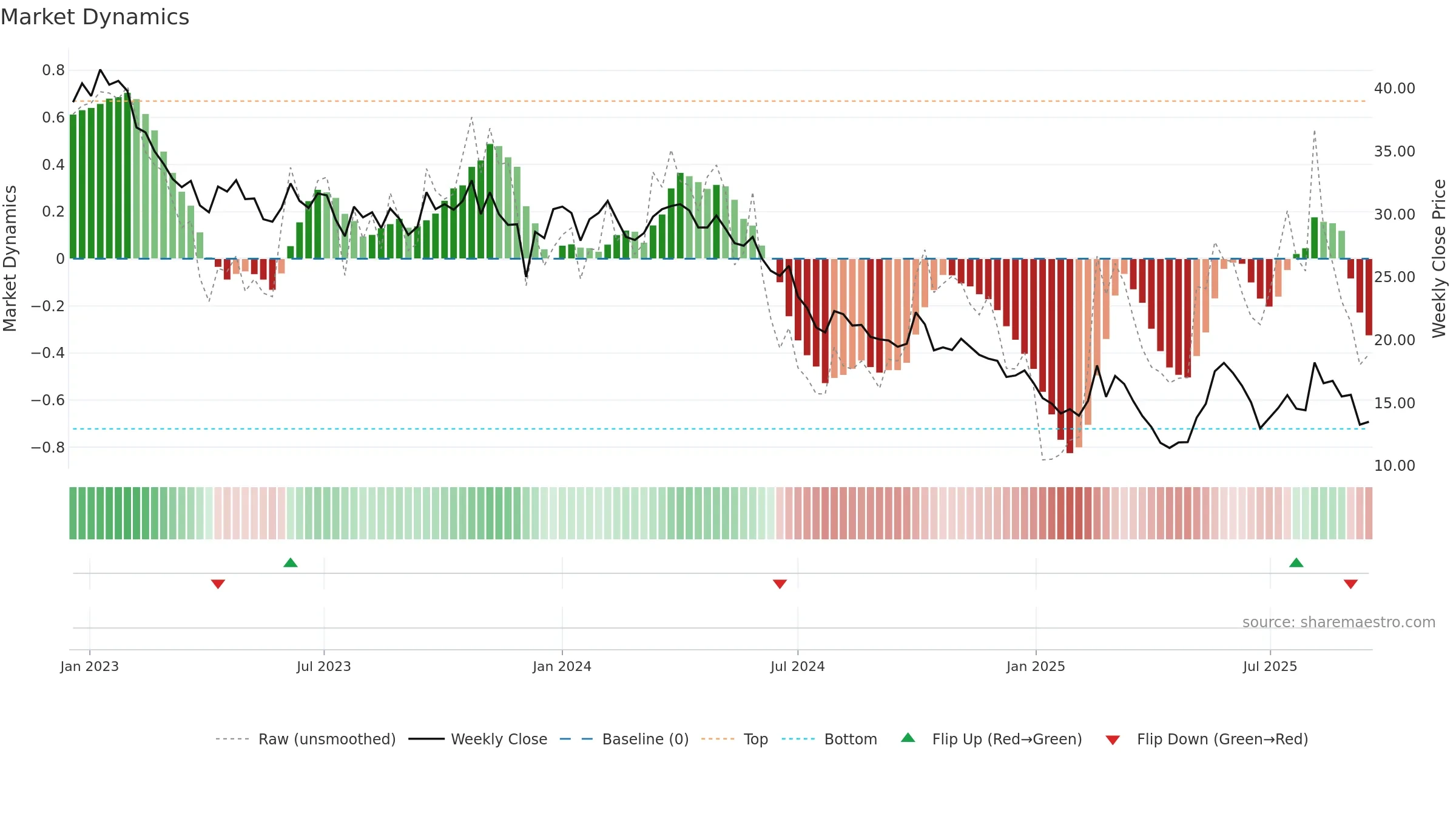Toggle the Weekly Close legend entry
Screen dimensions: 1456x819
(477, 739)
